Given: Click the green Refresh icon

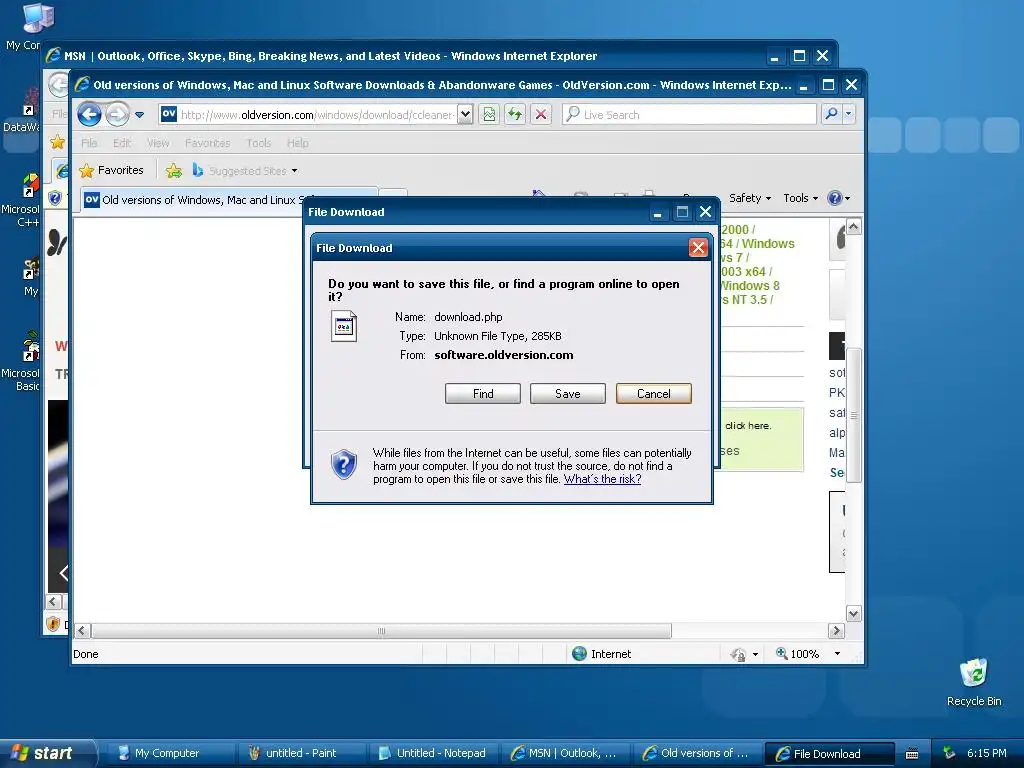Looking at the screenshot, I should coord(515,115).
